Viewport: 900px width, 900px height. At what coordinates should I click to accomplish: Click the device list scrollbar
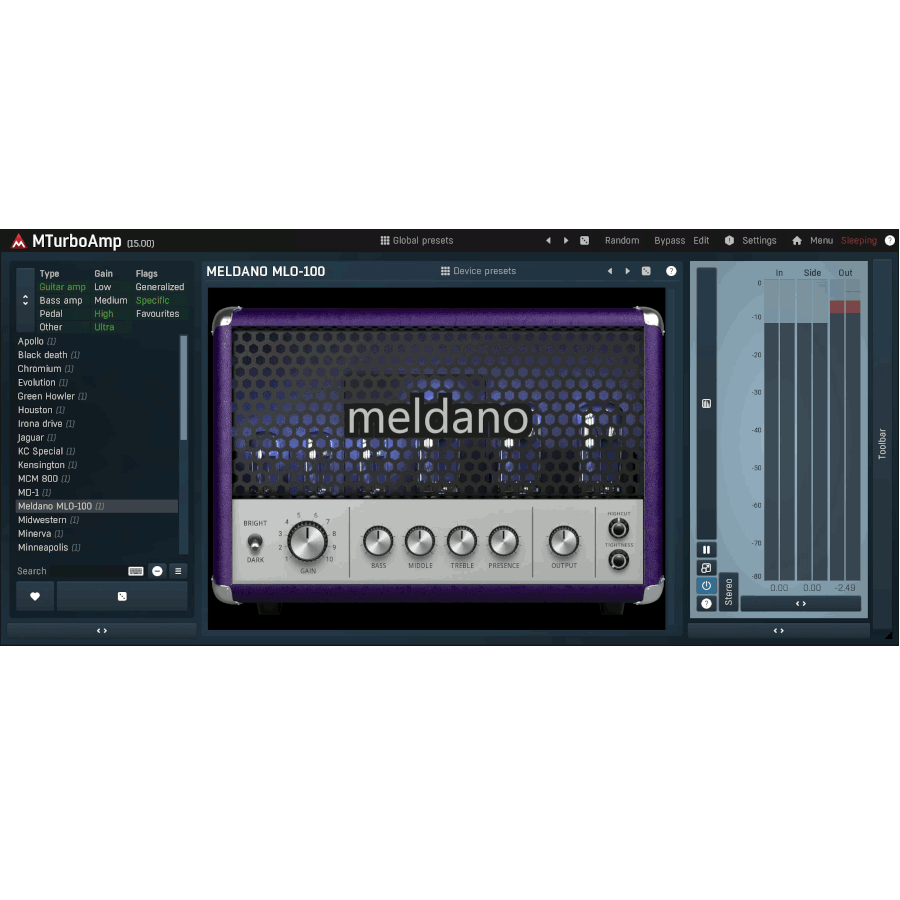click(x=184, y=388)
